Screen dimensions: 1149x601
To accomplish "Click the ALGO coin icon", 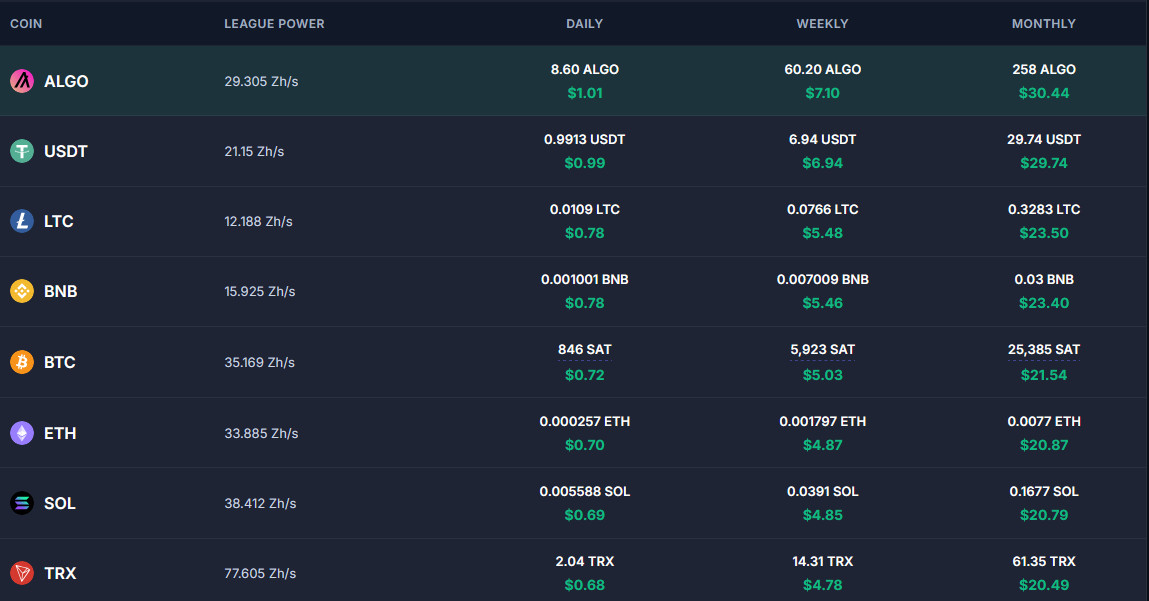I will [x=22, y=81].
